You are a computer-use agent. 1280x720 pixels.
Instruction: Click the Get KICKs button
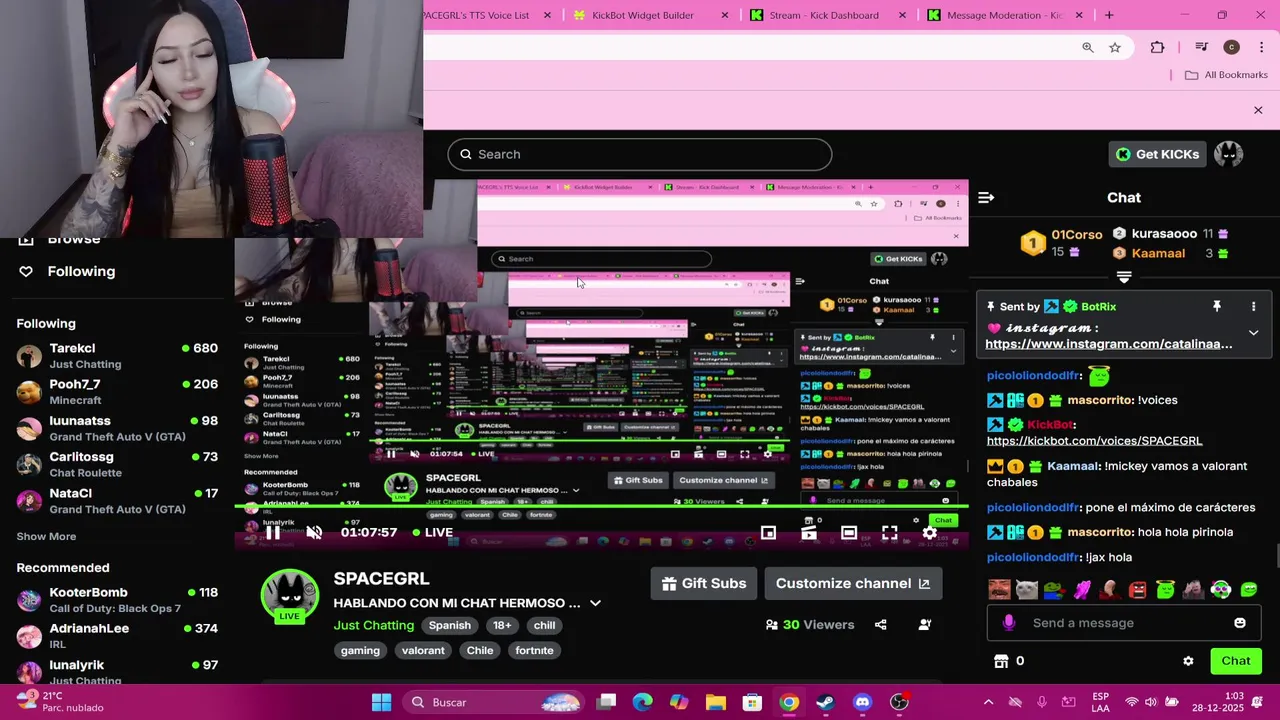coord(1156,154)
